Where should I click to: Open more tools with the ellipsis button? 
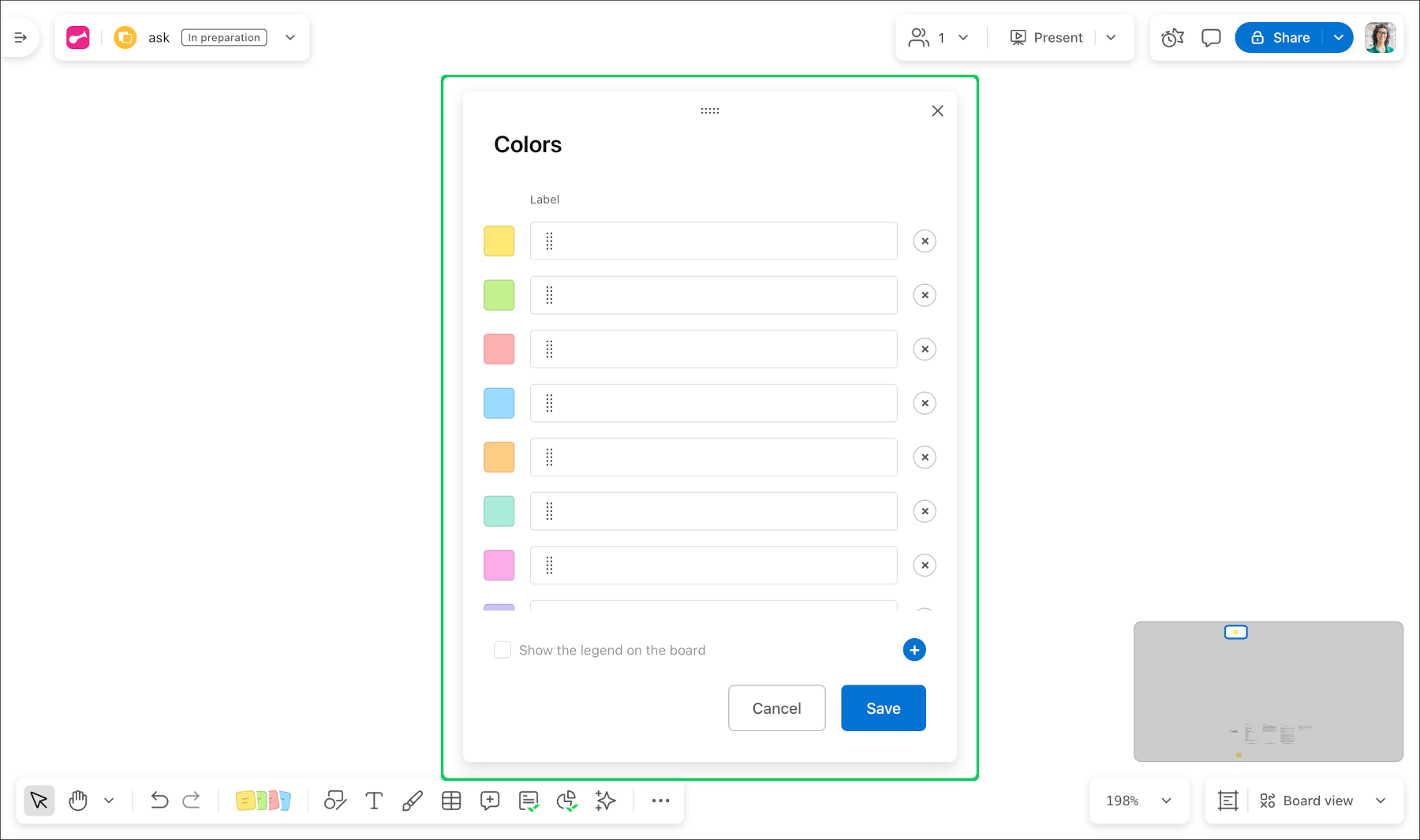660,801
